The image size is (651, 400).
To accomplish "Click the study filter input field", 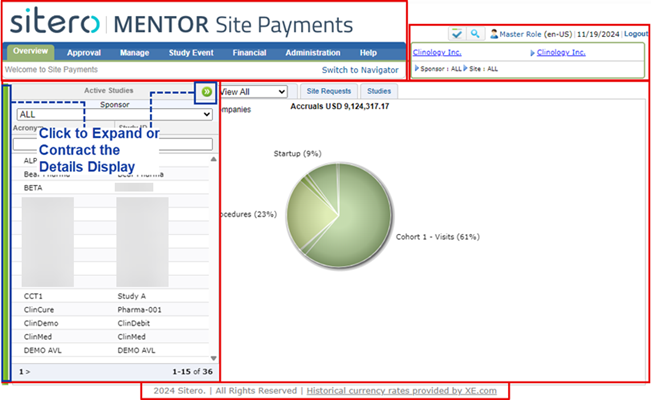I will click(113, 144).
